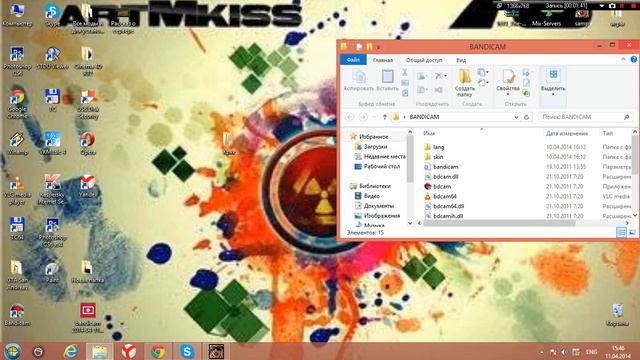The height and width of the screenshot is (360, 640).
Task: Switch to details view in the status bar
Action: coord(621,233)
